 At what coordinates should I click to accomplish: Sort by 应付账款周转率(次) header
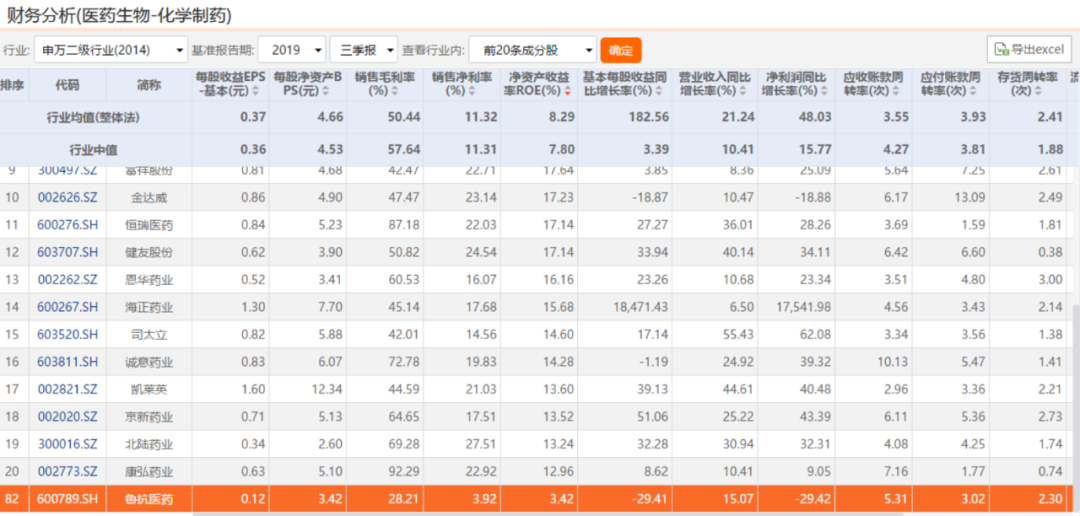coord(951,85)
